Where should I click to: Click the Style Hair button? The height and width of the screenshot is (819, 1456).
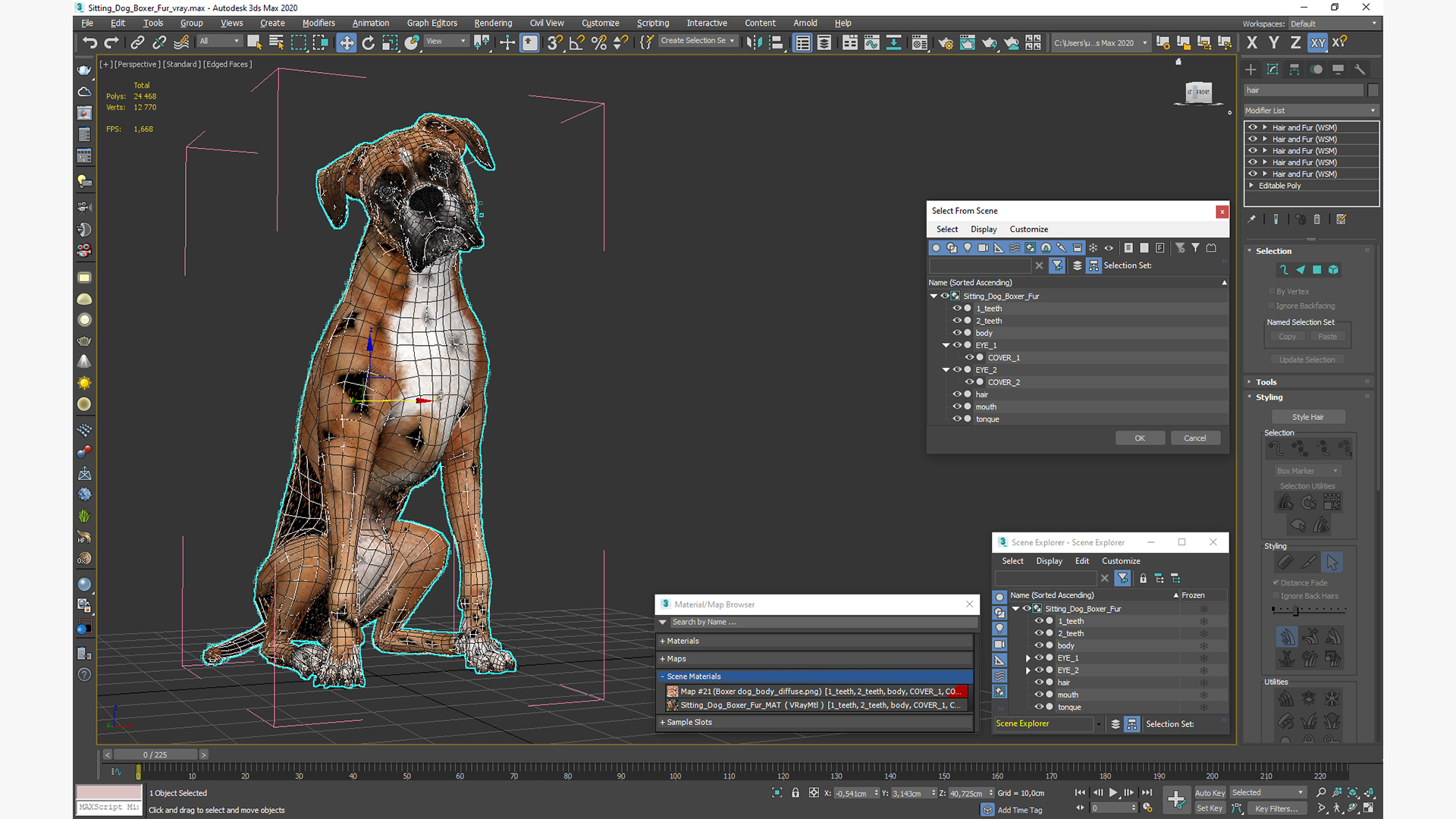(x=1308, y=417)
